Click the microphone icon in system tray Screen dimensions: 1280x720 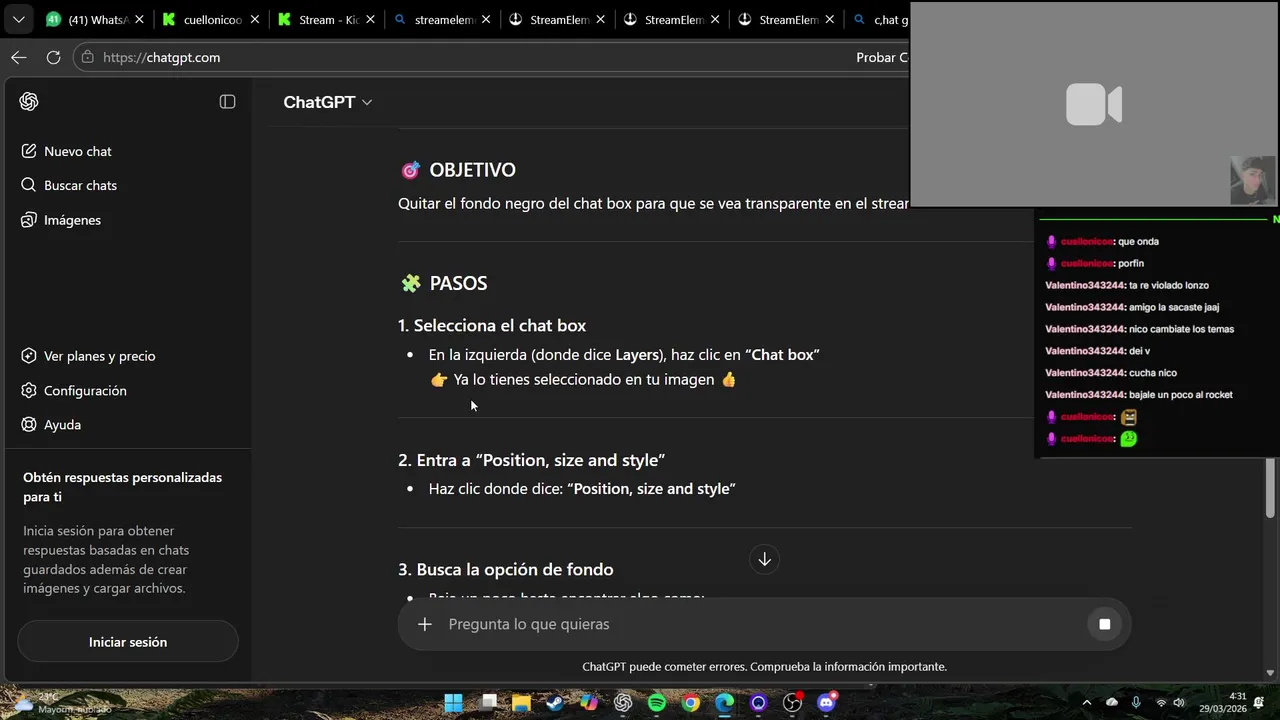point(1136,703)
